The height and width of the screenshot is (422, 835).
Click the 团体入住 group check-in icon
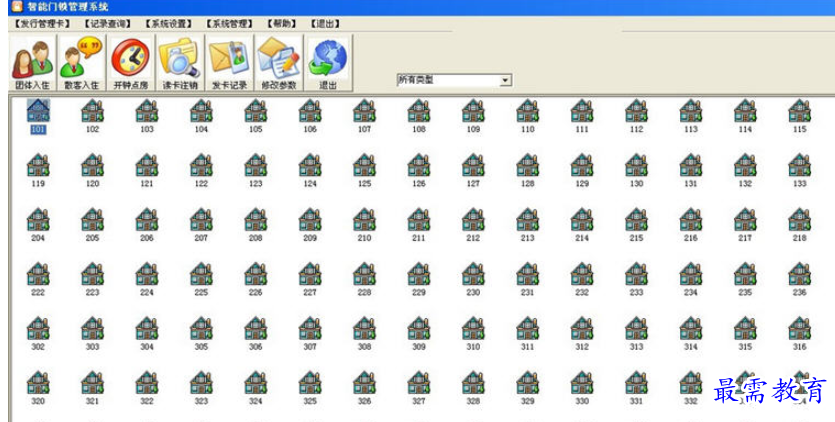point(32,63)
